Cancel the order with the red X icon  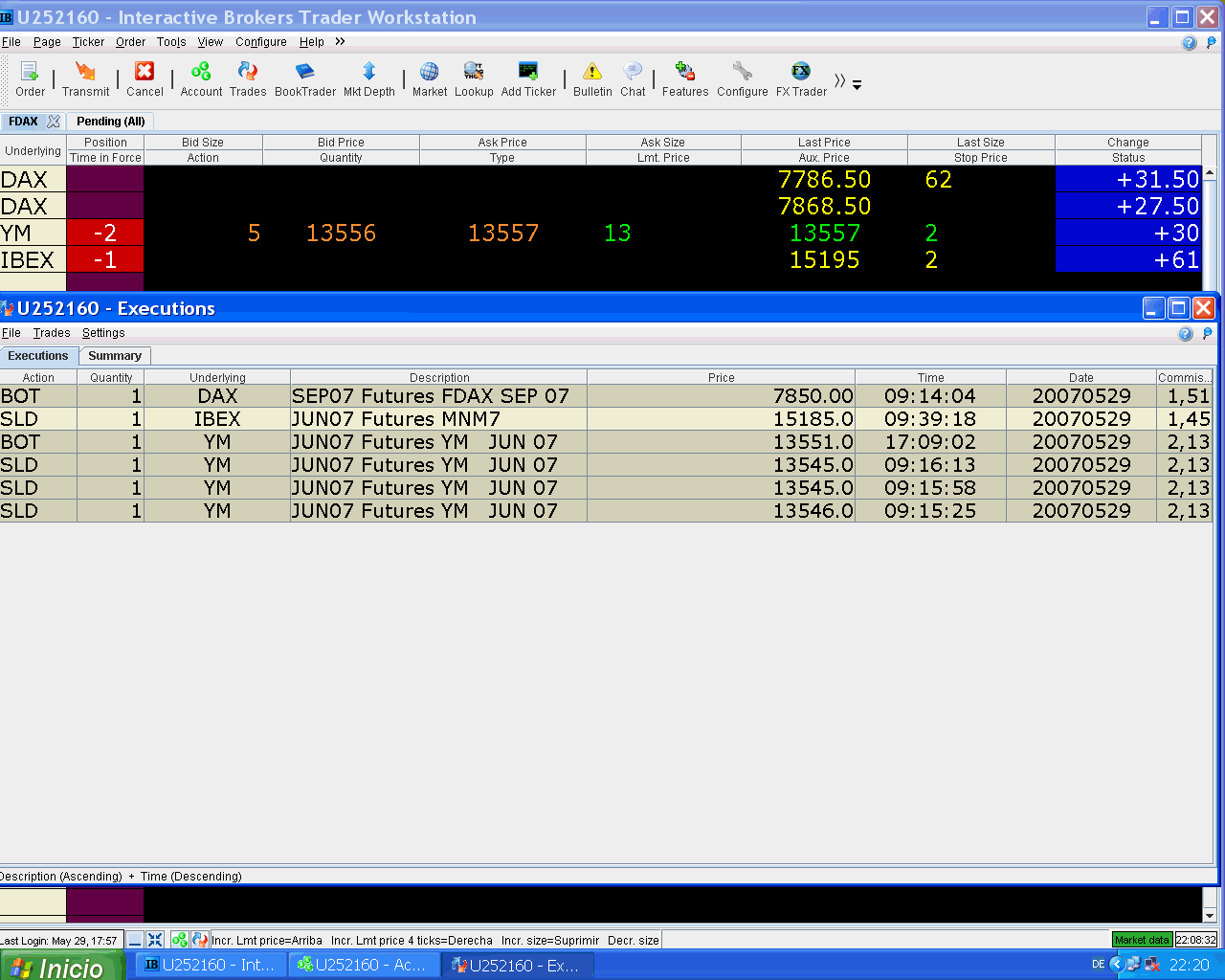pos(145,79)
